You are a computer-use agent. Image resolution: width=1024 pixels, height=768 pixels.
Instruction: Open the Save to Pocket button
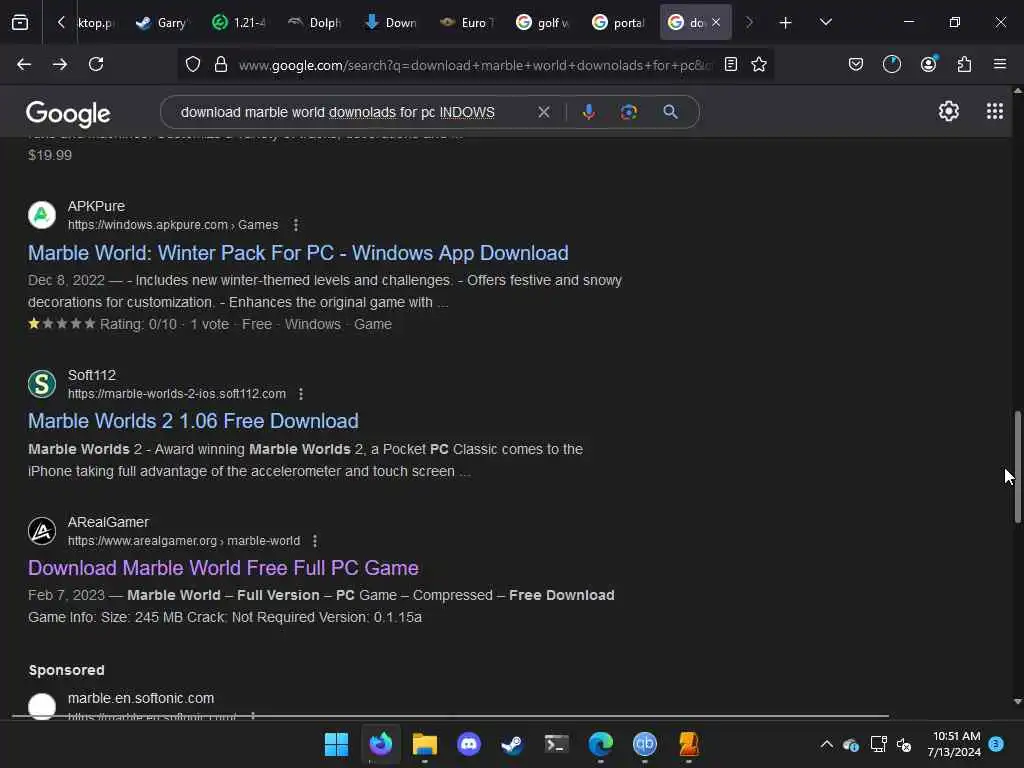point(856,64)
